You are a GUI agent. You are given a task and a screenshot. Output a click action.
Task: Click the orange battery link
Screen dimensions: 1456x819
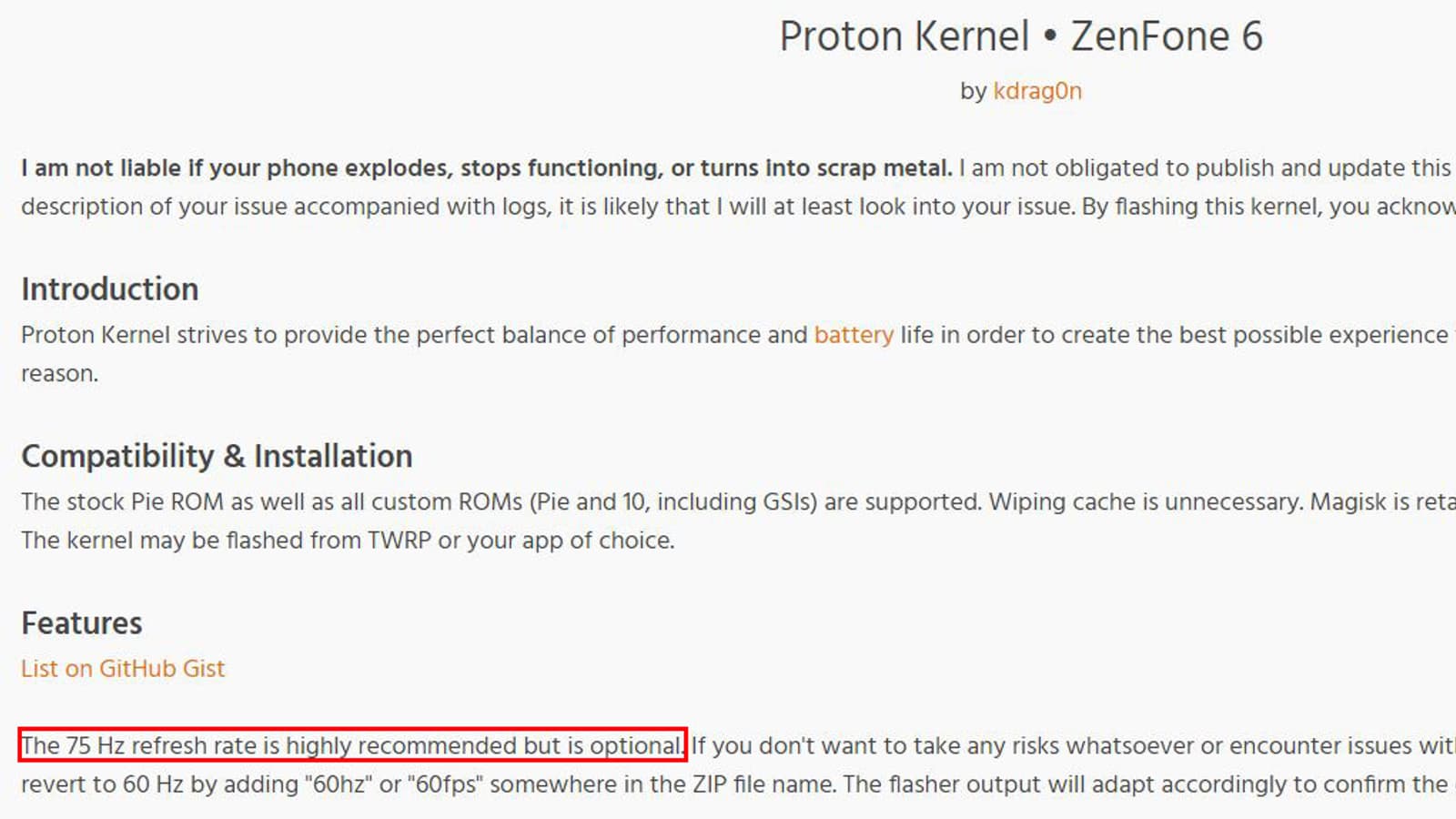[x=854, y=335]
